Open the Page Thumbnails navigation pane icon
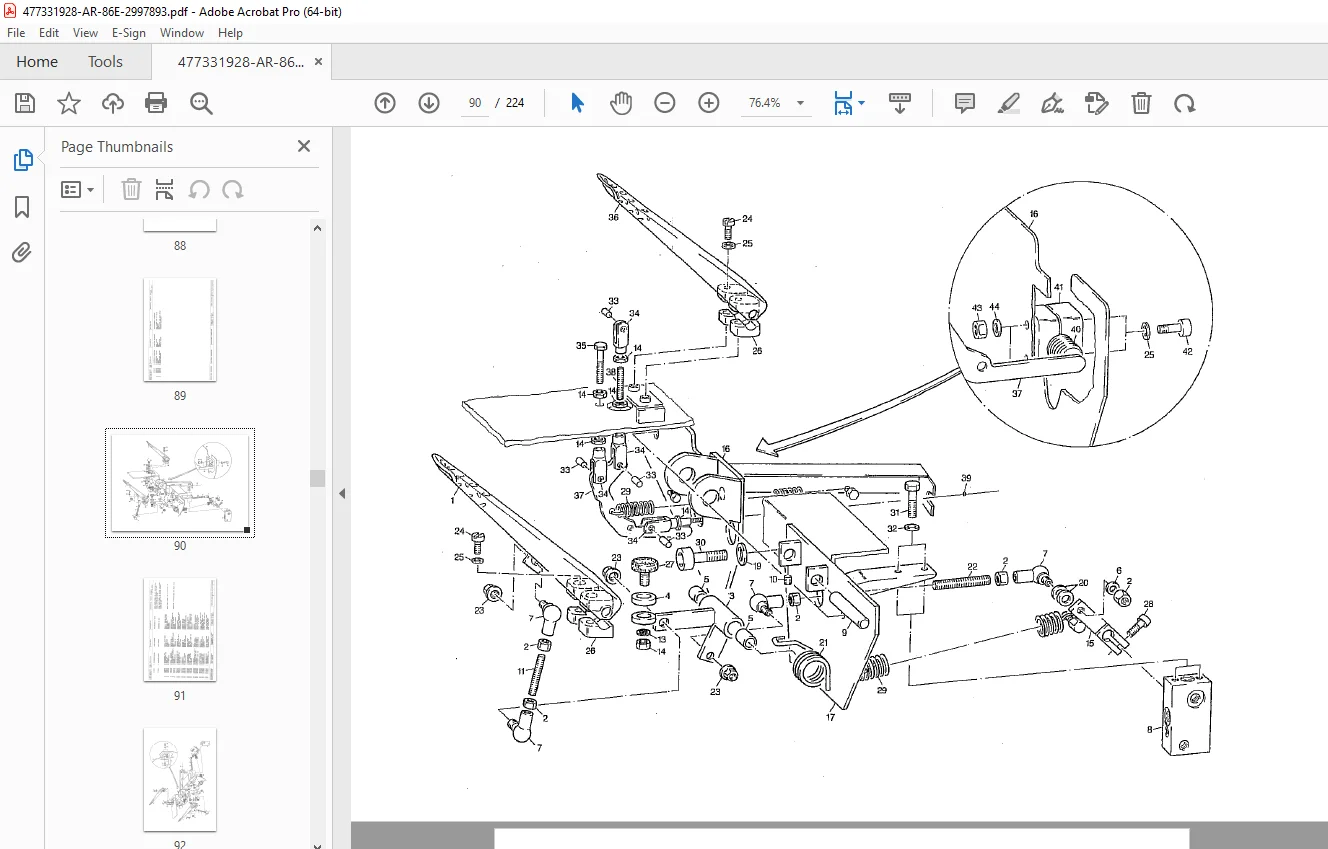This screenshot has height=849, width=1328. tap(22, 160)
